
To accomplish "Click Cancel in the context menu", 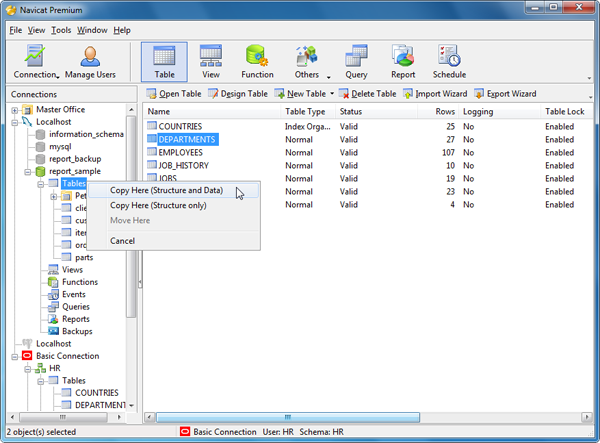I will [173, 241].
